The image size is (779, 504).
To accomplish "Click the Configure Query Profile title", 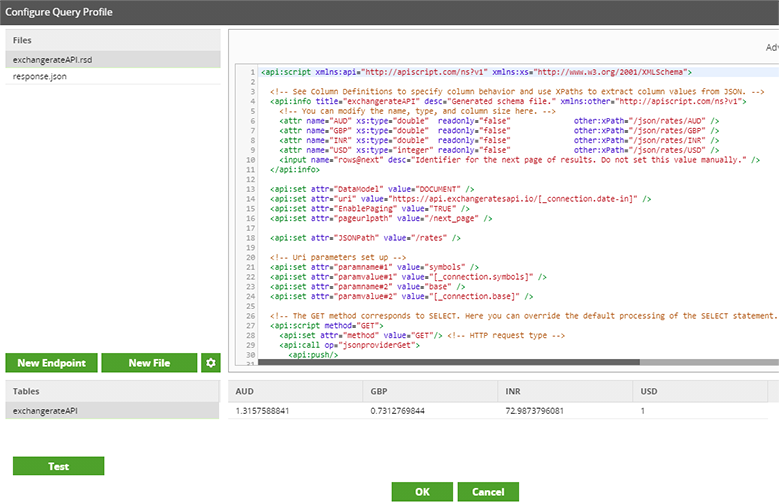I will [x=59, y=12].
